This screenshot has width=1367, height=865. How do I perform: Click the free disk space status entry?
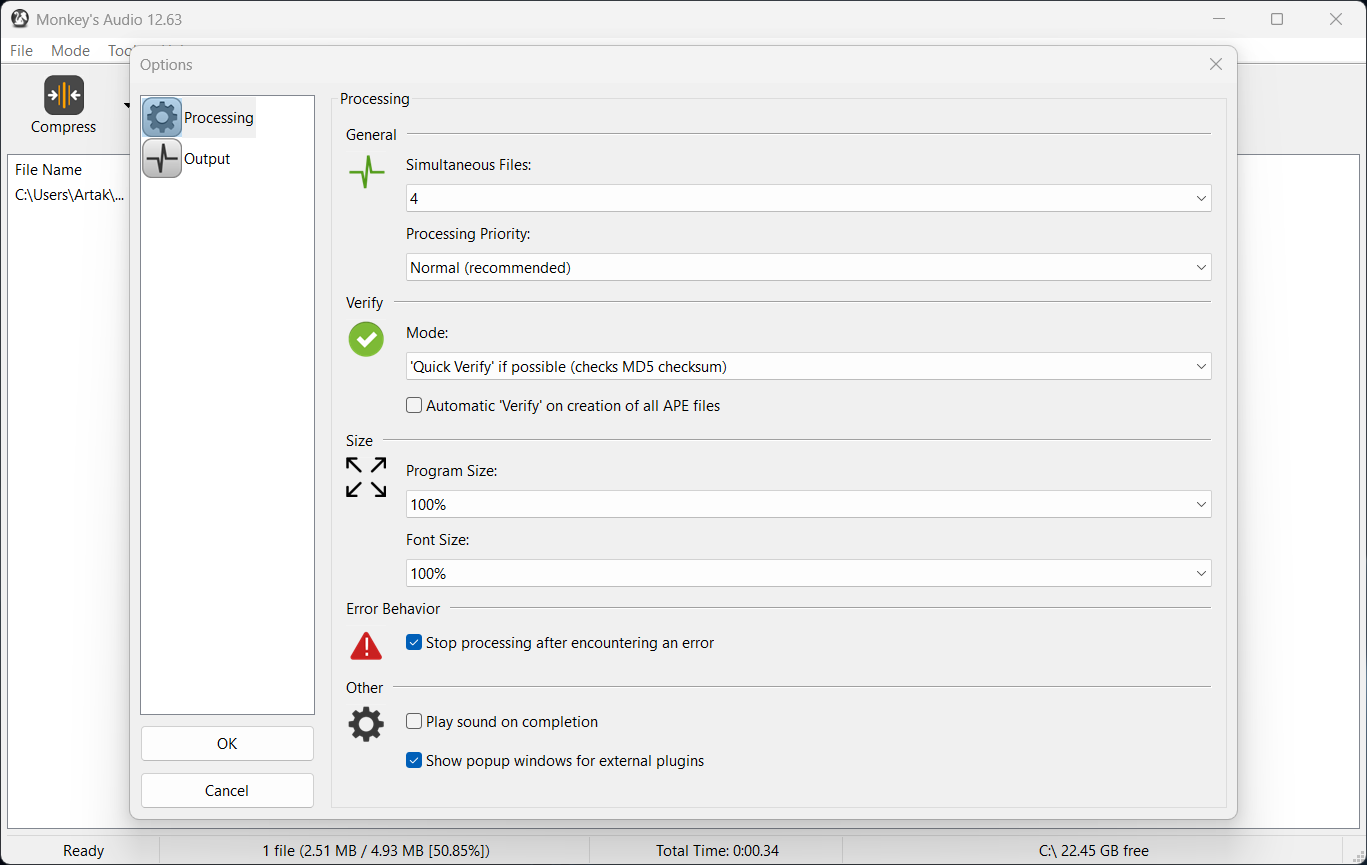coord(1094,851)
